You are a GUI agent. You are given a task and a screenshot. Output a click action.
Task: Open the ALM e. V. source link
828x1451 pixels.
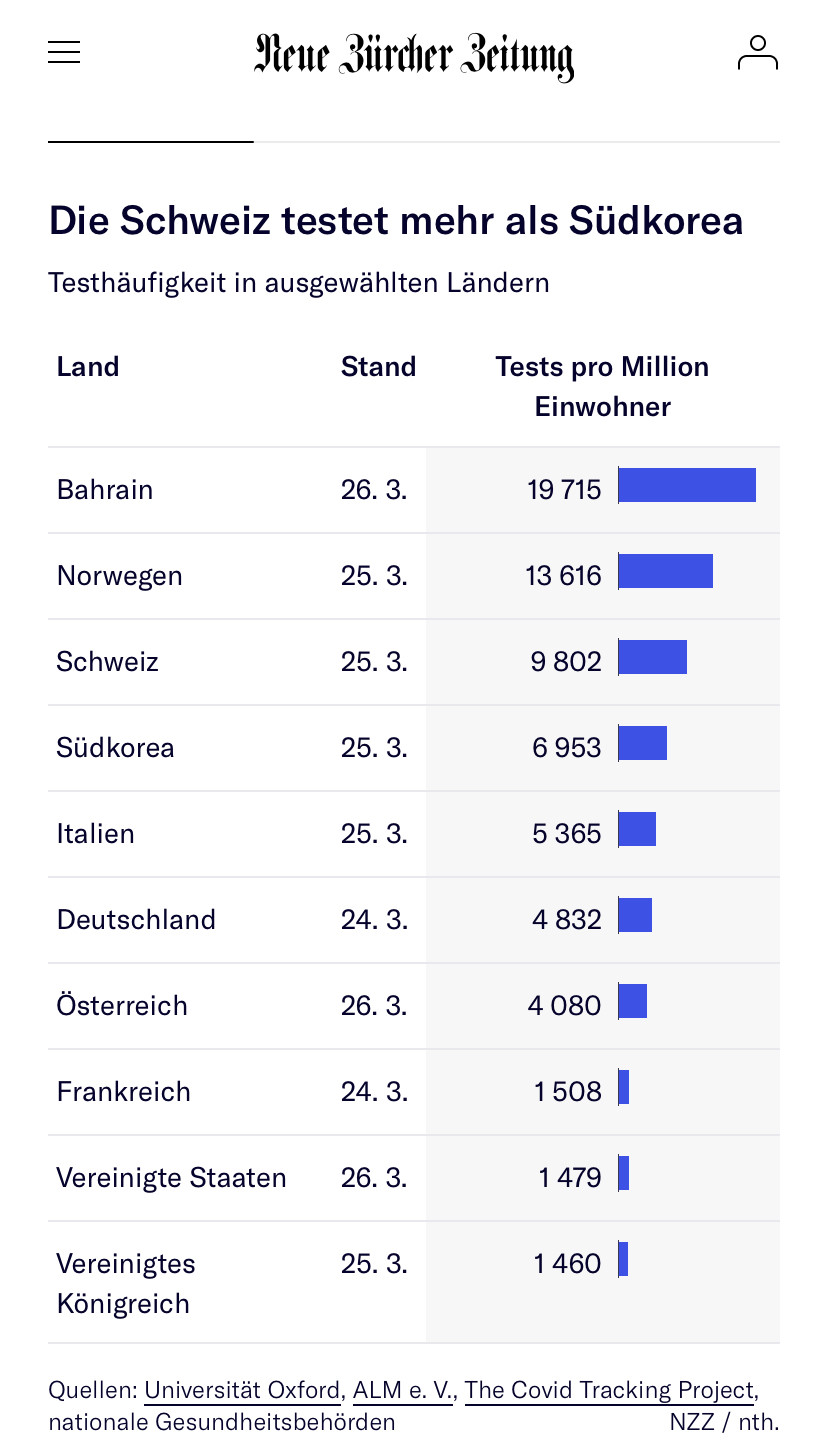(402, 1390)
